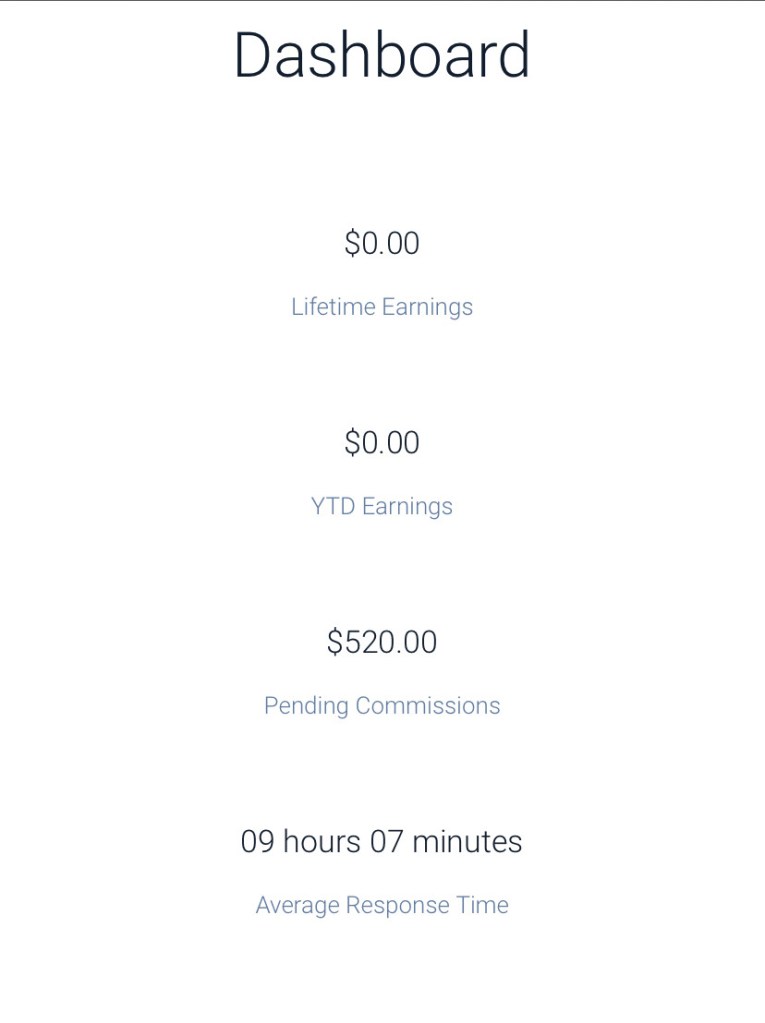Click the "YTD" abbreviation text
The image size is (765, 1023).
332,506
